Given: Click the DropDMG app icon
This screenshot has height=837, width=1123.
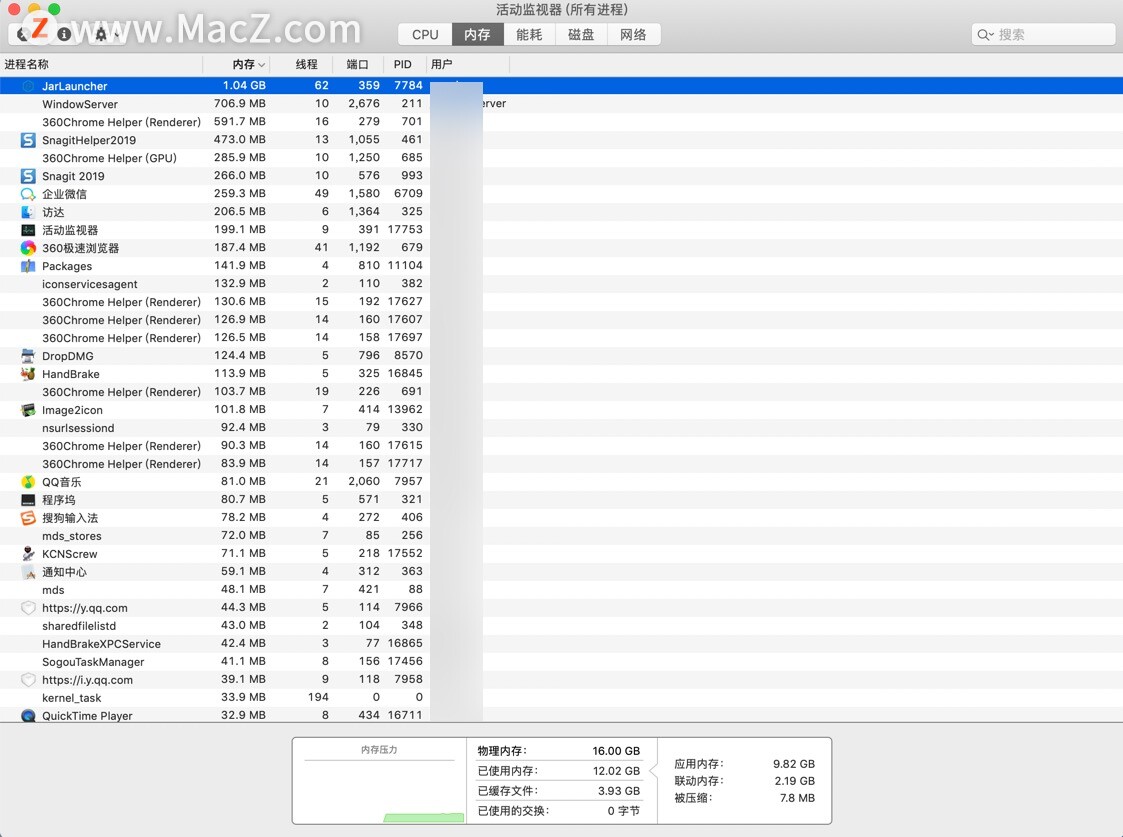Looking at the screenshot, I should [28, 356].
